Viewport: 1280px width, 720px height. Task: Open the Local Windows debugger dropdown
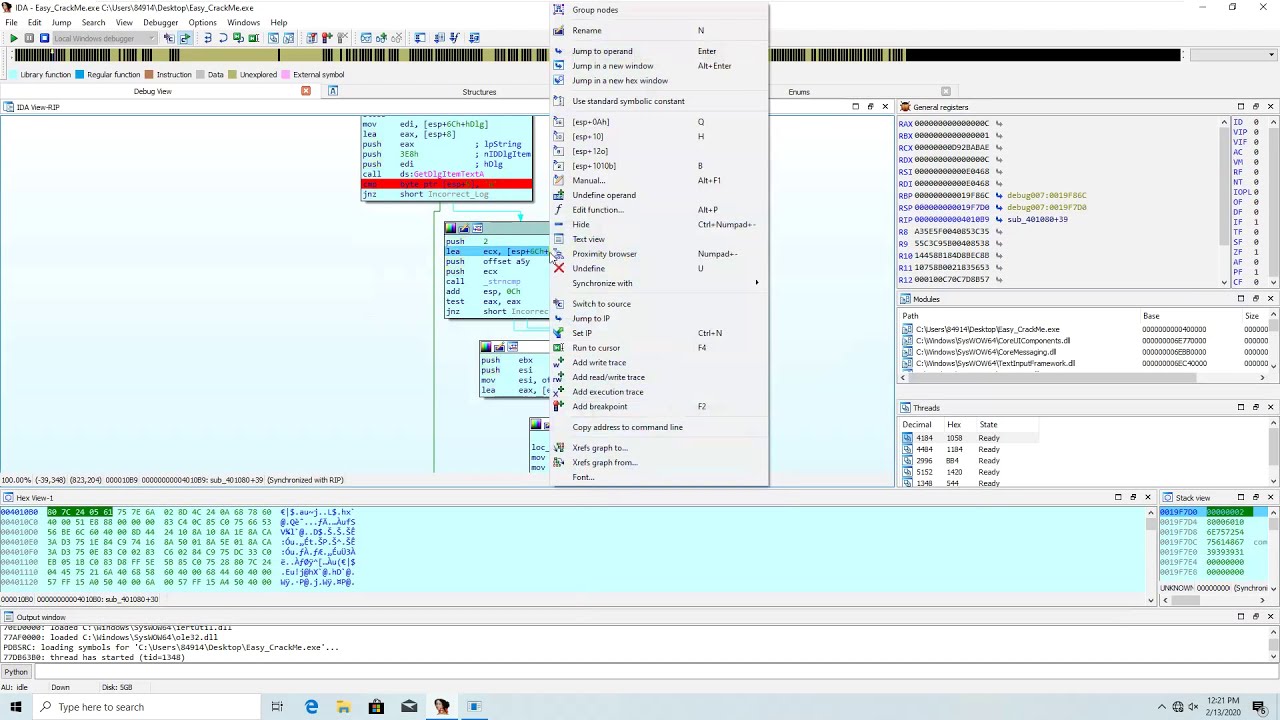pos(104,38)
